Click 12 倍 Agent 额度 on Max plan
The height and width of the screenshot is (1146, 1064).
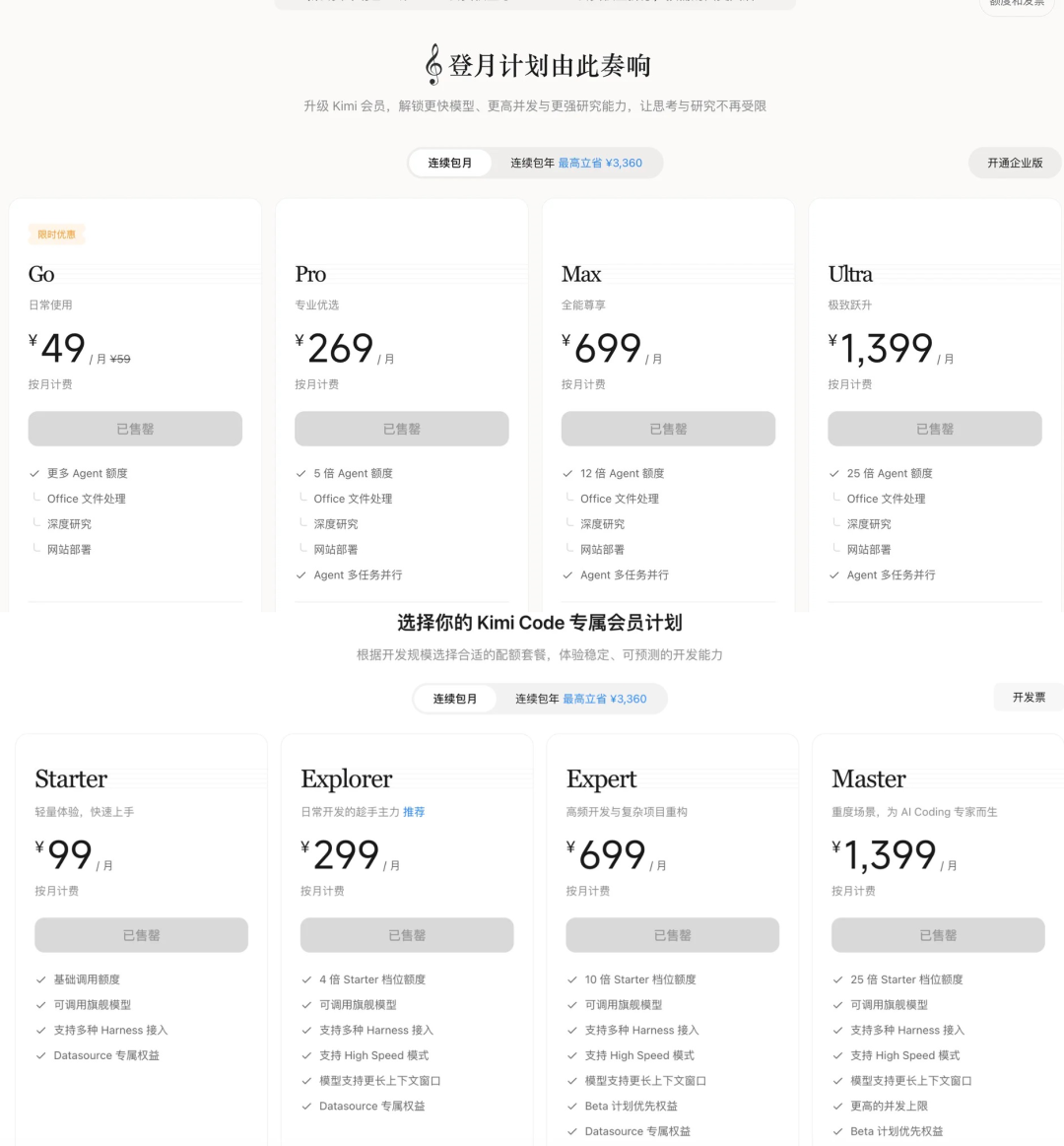pos(623,474)
